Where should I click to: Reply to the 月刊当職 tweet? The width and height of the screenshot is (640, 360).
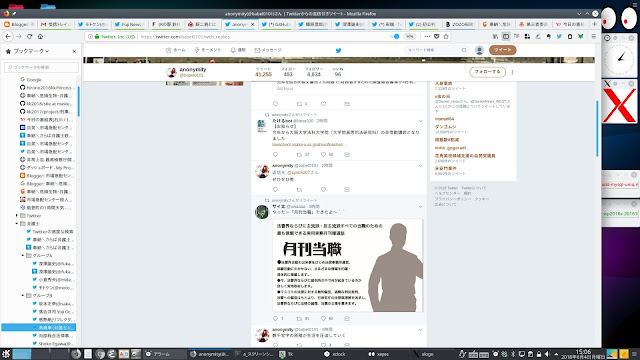pyautogui.click(x=275, y=318)
